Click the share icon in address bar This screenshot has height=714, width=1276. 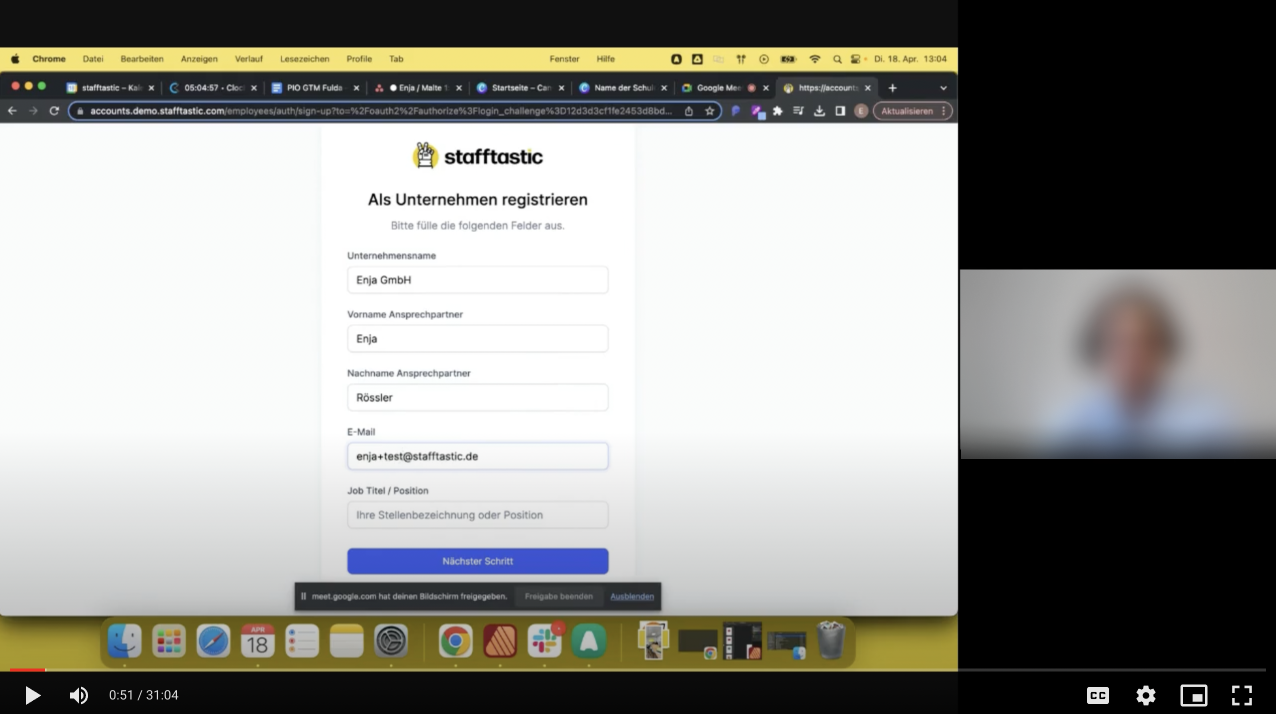pos(689,111)
